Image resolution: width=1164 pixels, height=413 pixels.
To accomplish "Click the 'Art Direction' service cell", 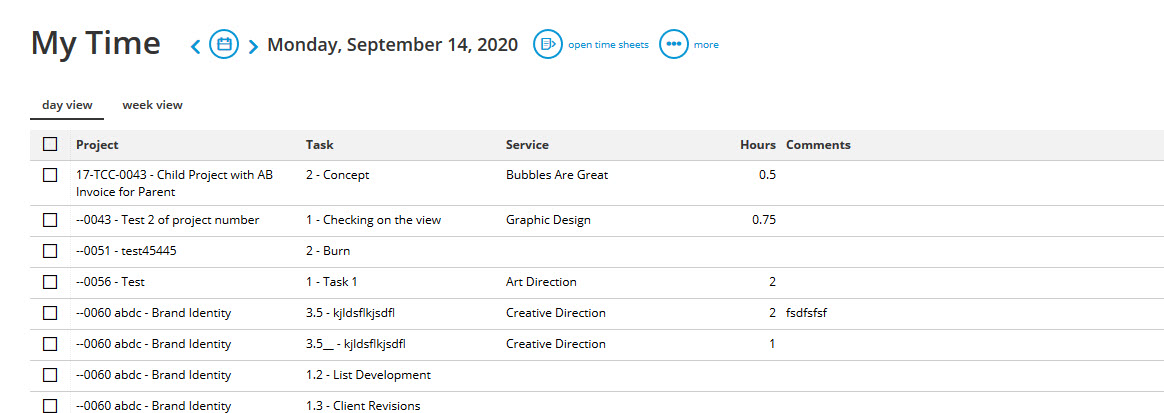I will pyautogui.click(x=541, y=282).
